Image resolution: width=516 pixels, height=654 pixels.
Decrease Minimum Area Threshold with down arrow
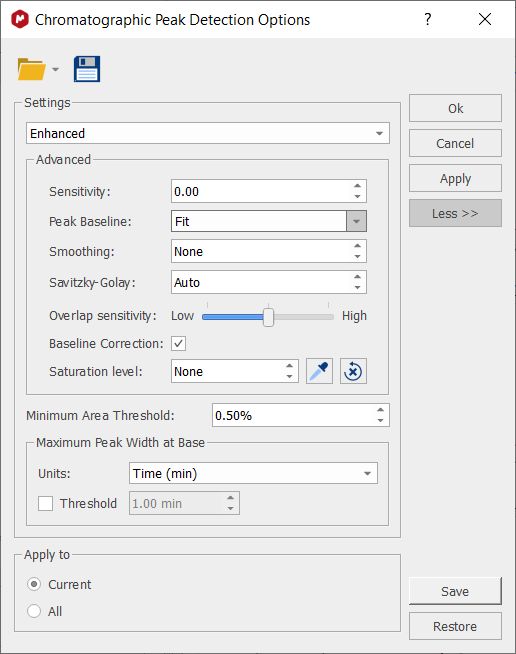380,420
